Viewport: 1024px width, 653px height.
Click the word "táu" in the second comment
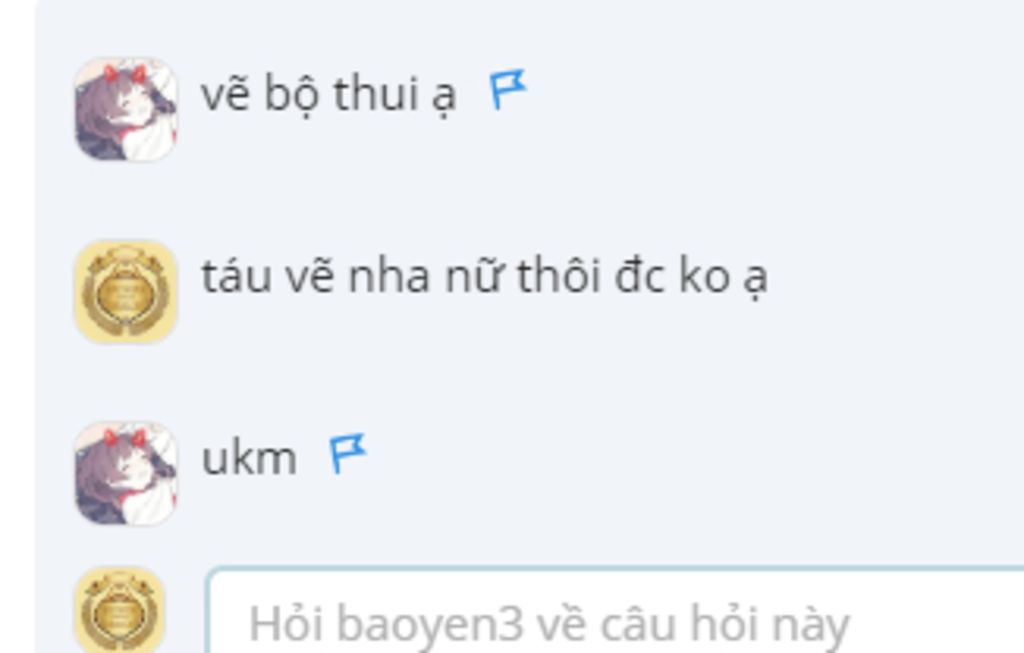[236, 276]
